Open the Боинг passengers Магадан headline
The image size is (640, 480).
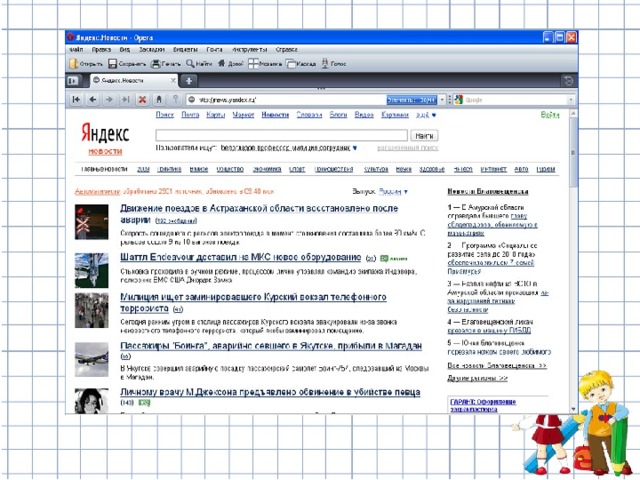(271, 346)
